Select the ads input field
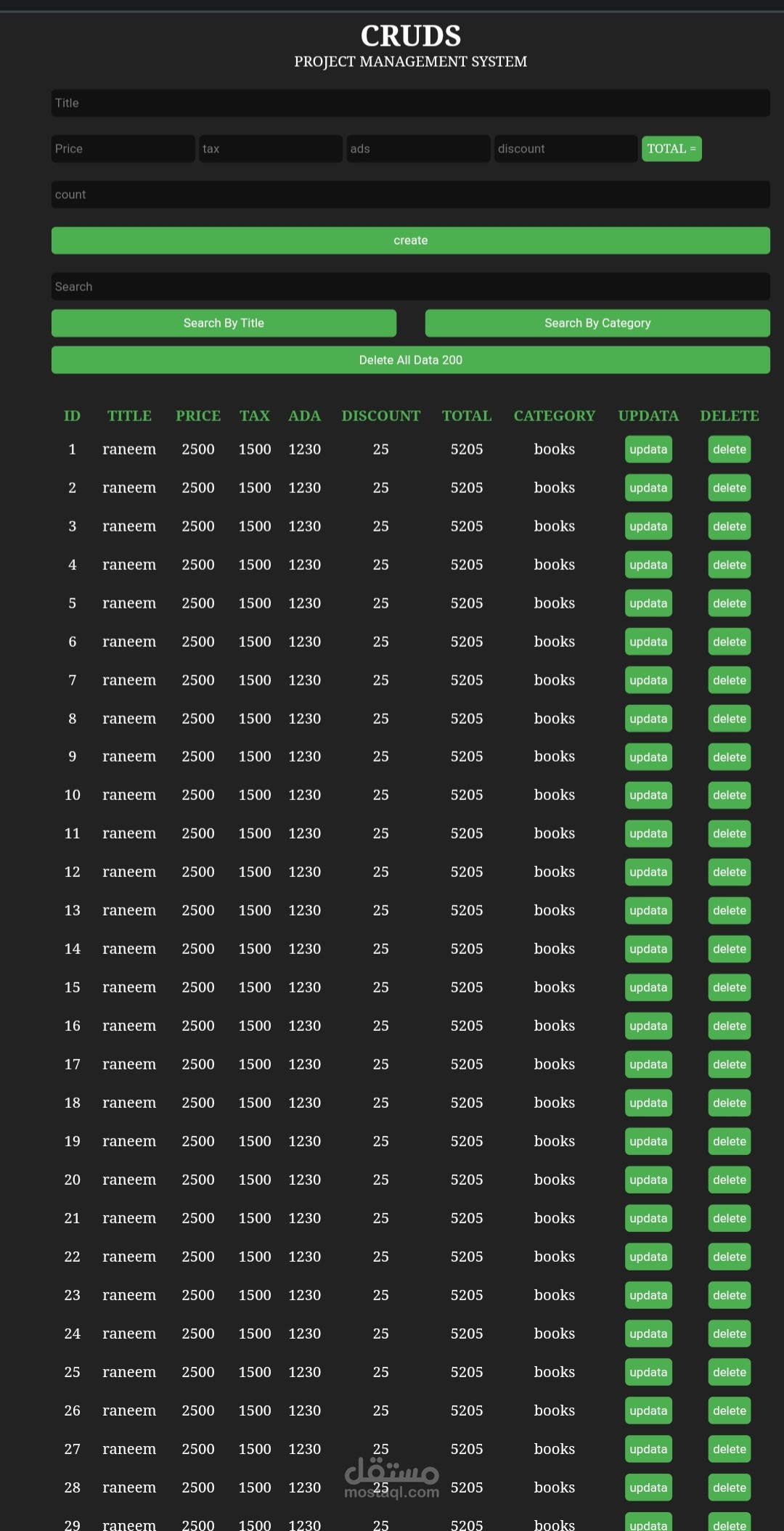This screenshot has height=1531, width=784. coord(418,149)
